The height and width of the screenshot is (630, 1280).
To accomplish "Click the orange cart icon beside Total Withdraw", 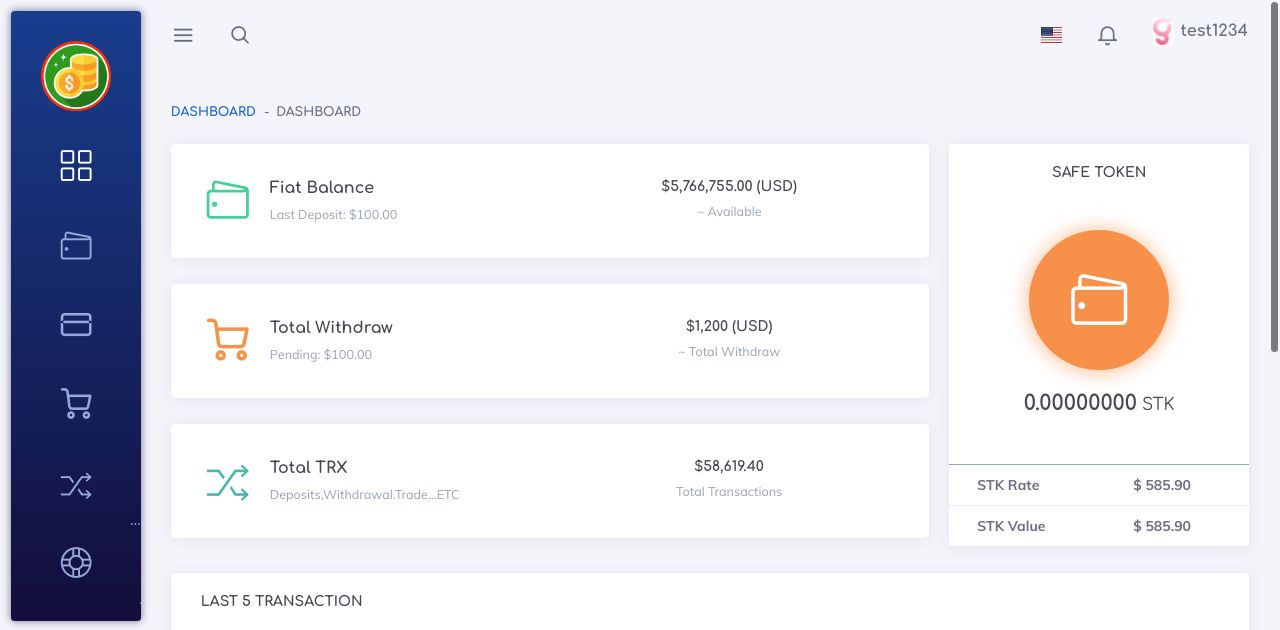I will point(227,340).
